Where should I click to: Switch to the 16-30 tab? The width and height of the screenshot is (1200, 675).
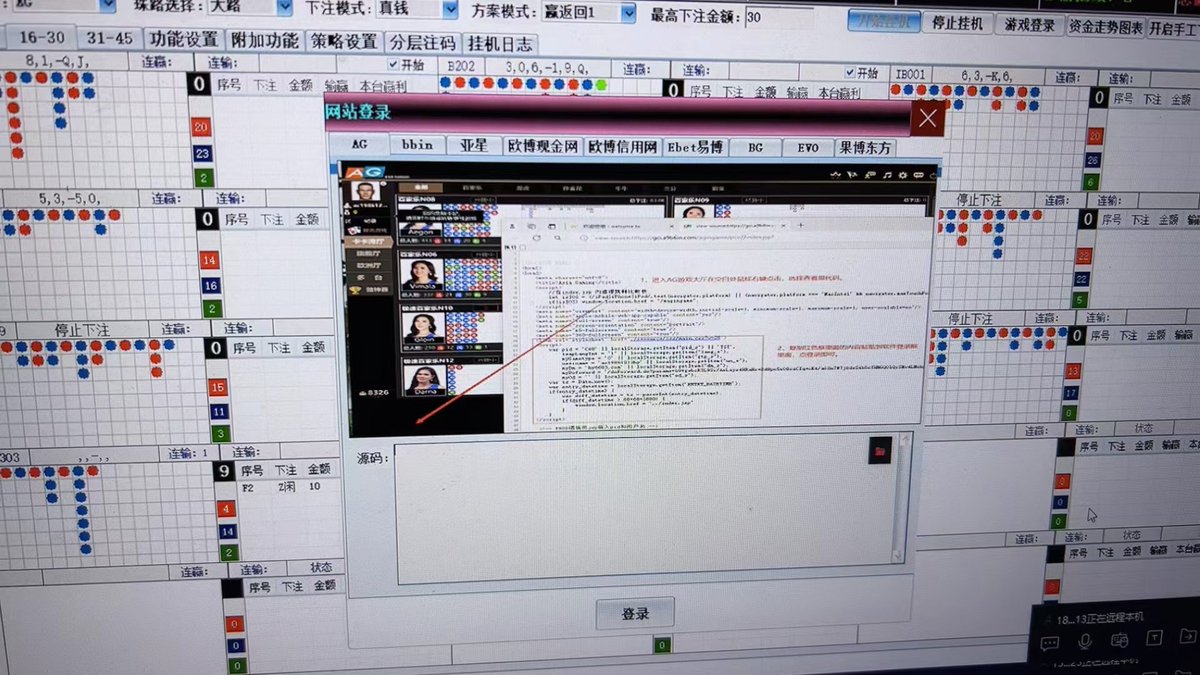click(x=41, y=37)
